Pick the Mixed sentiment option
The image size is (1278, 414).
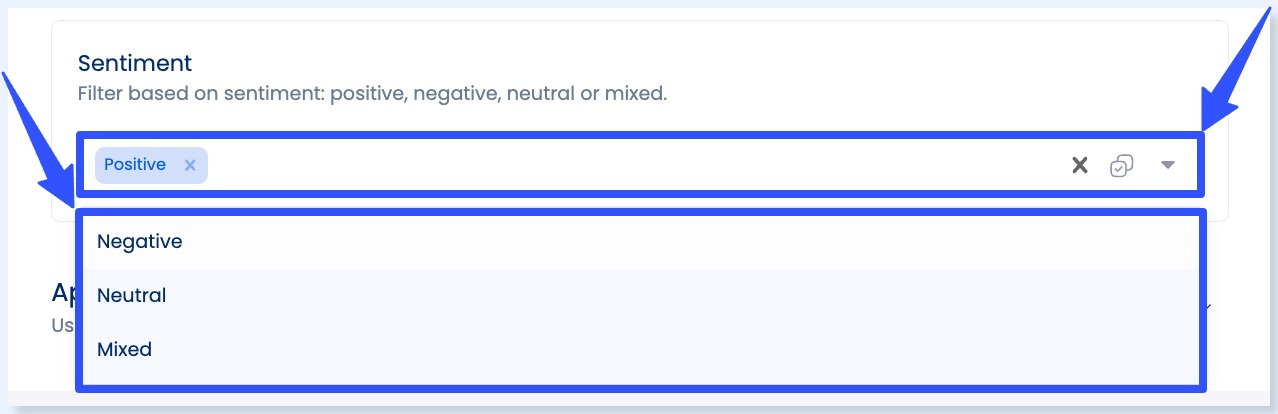coord(125,350)
